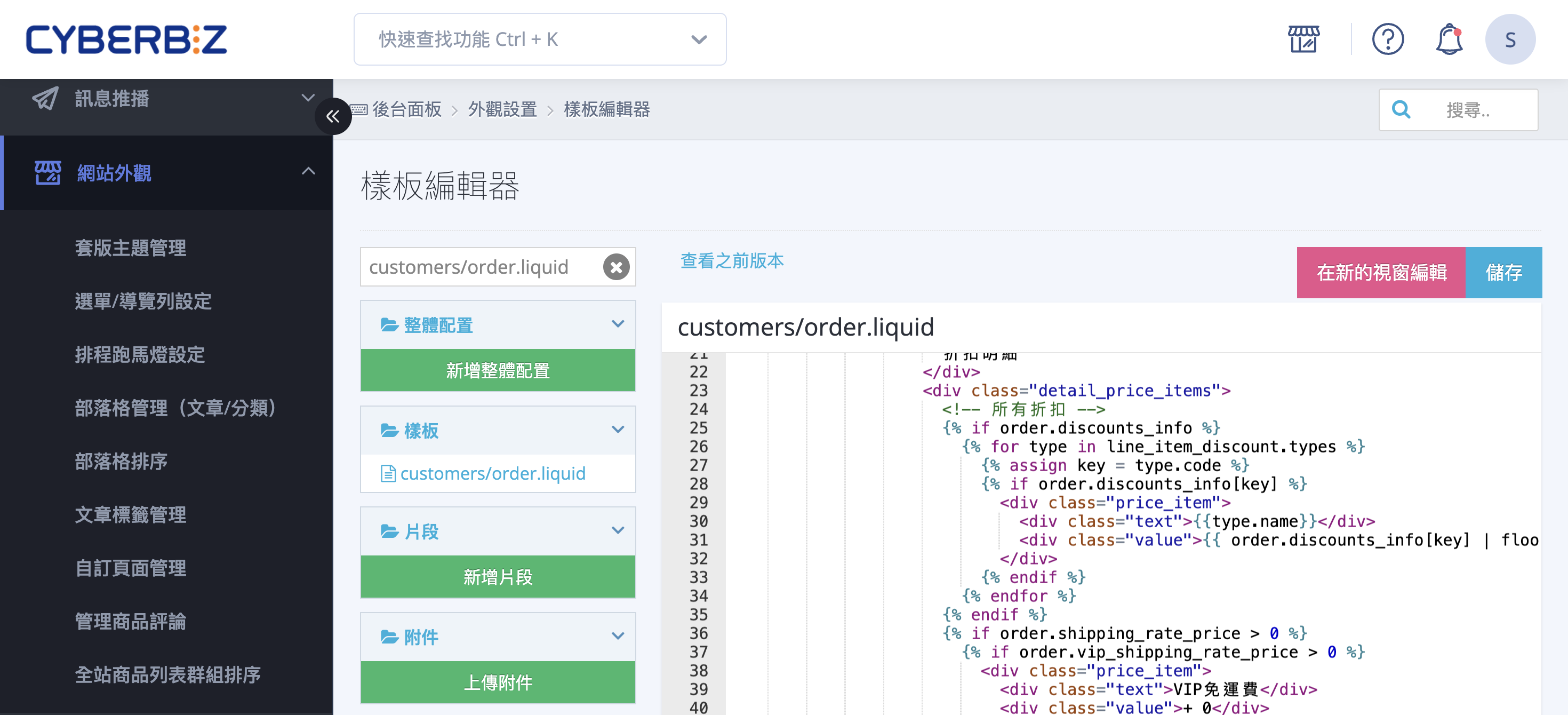Screen dimensions: 1568x715
Task: Clear the template filter with X icon
Action: 616,267
